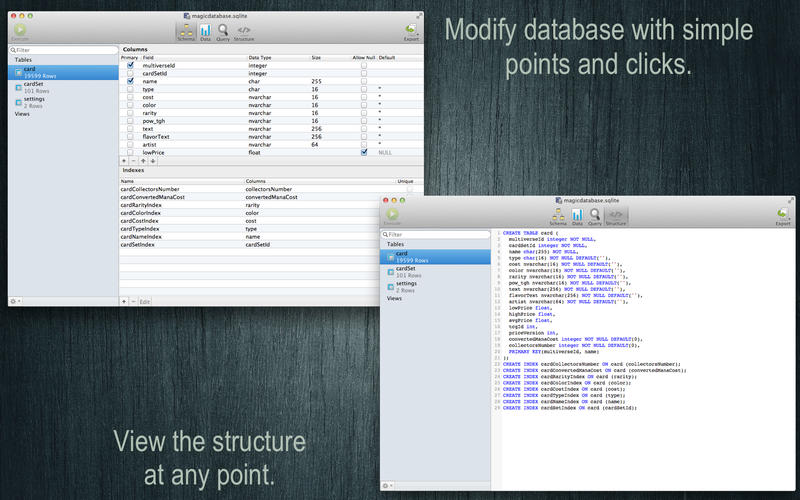The width and height of the screenshot is (800, 500).
Task: Toggle Primary checkbox for multiverseId field
Action: tap(130, 65)
